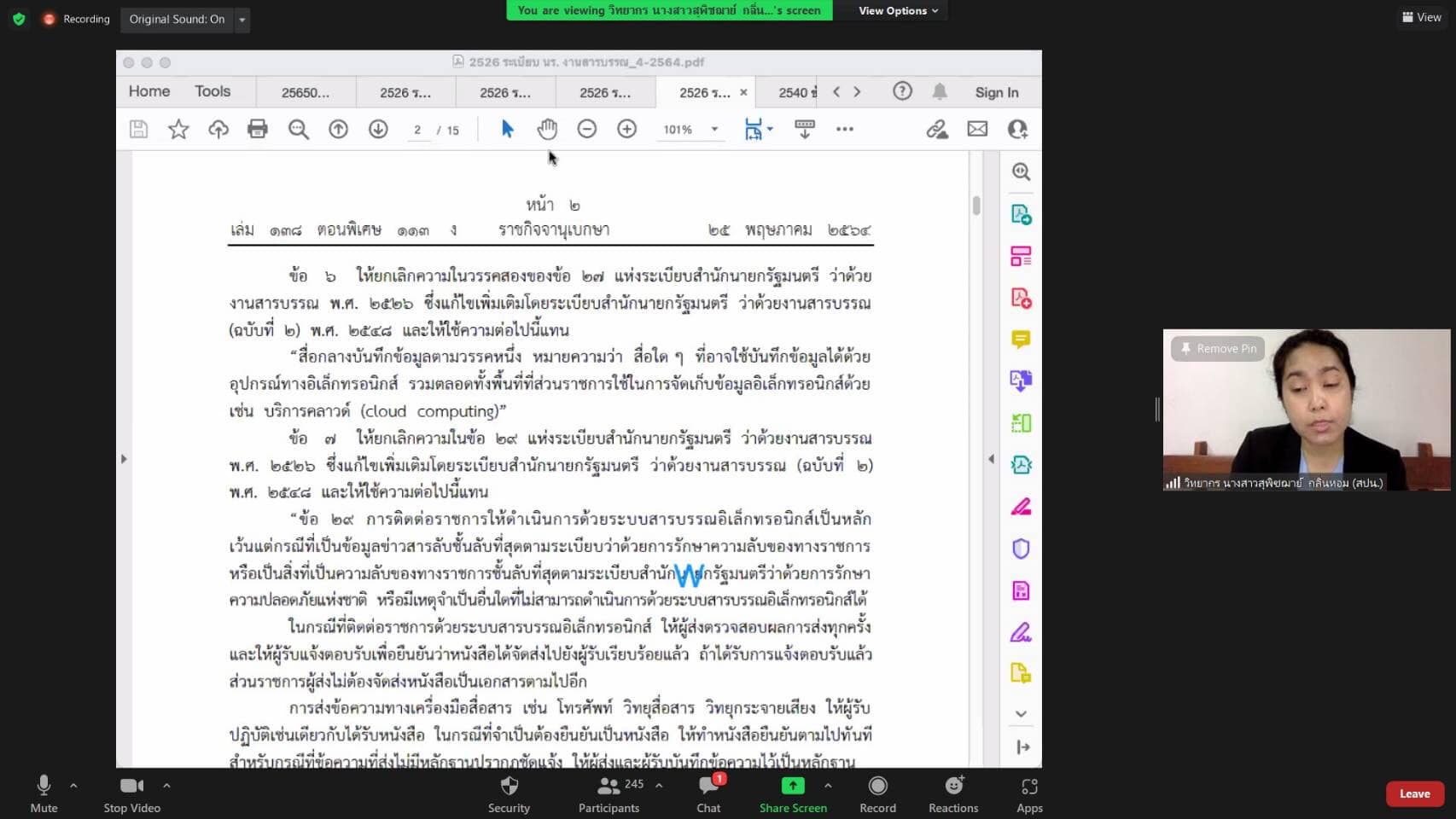Image resolution: width=1456 pixels, height=819 pixels.
Task: Go to next page down arrow
Action: pos(378,129)
